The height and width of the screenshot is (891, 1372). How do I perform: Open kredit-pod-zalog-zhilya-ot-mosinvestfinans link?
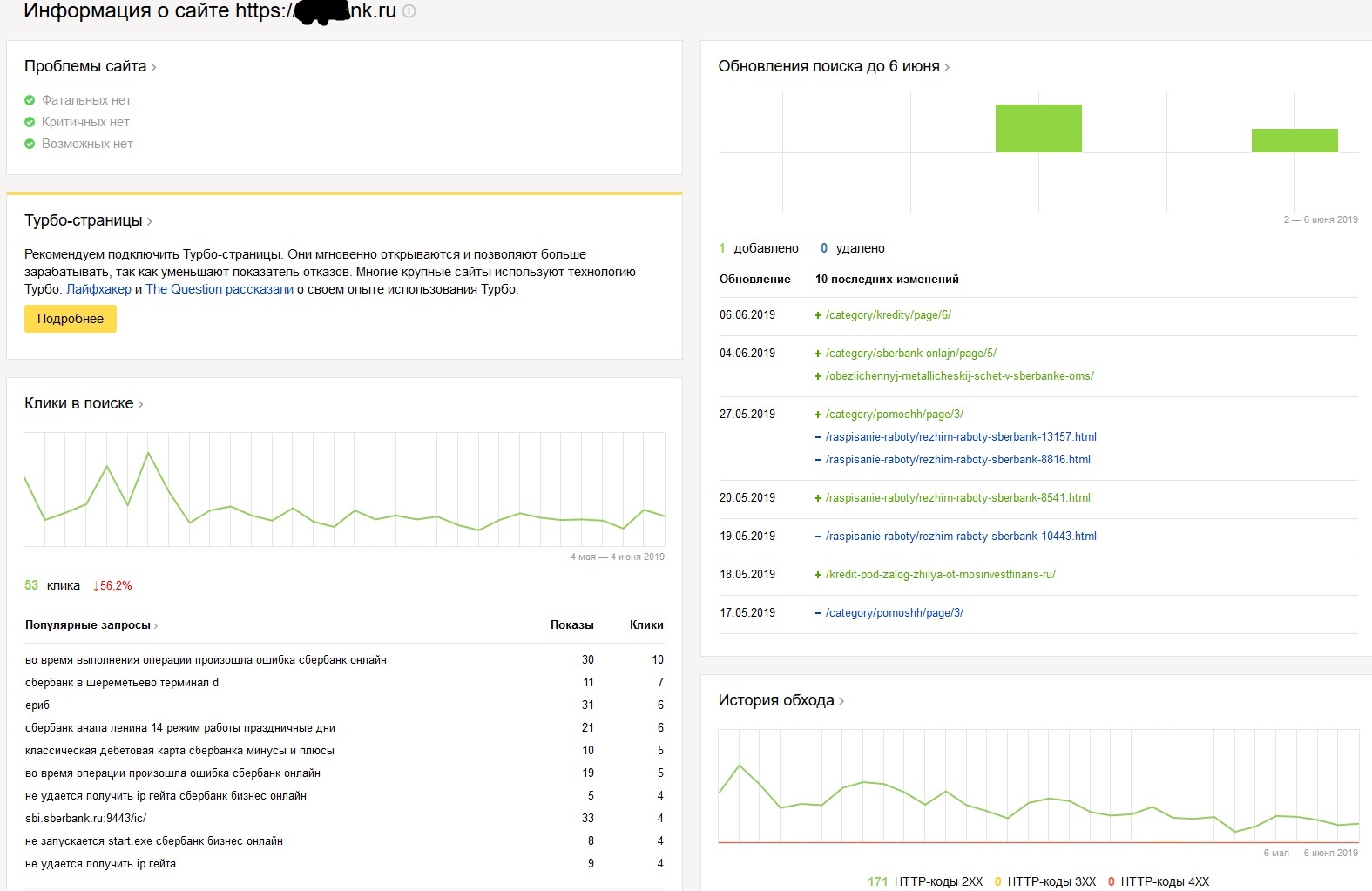[x=940, y=575]
